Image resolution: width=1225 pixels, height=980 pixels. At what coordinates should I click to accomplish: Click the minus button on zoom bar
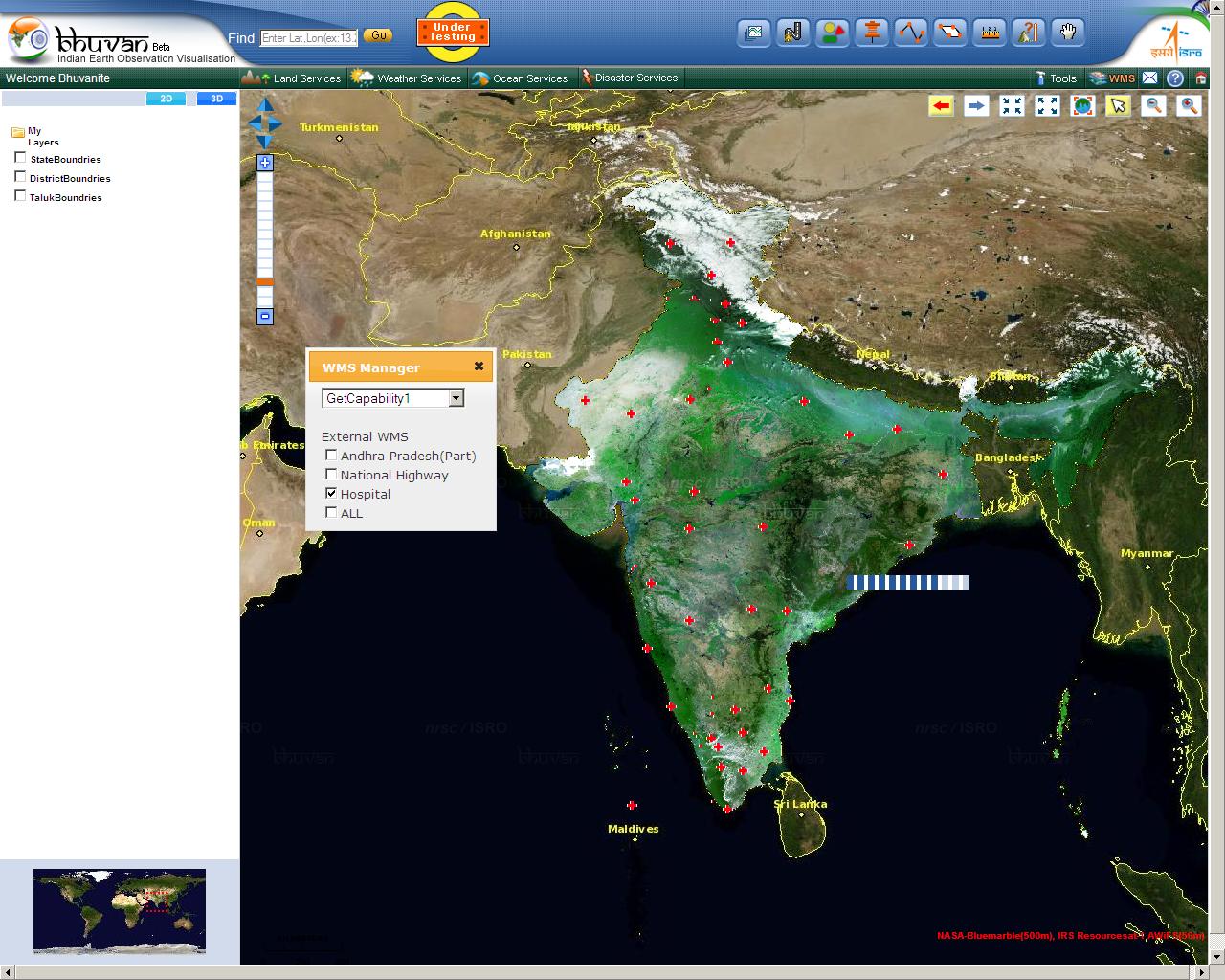[265, 317]
